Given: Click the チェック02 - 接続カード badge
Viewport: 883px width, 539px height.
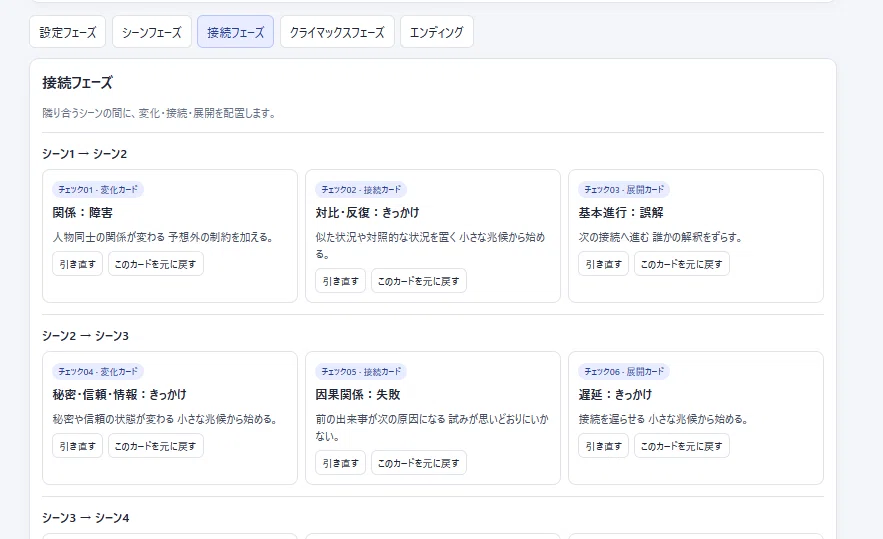Looking at the screenshot, I should coord(361,190).
